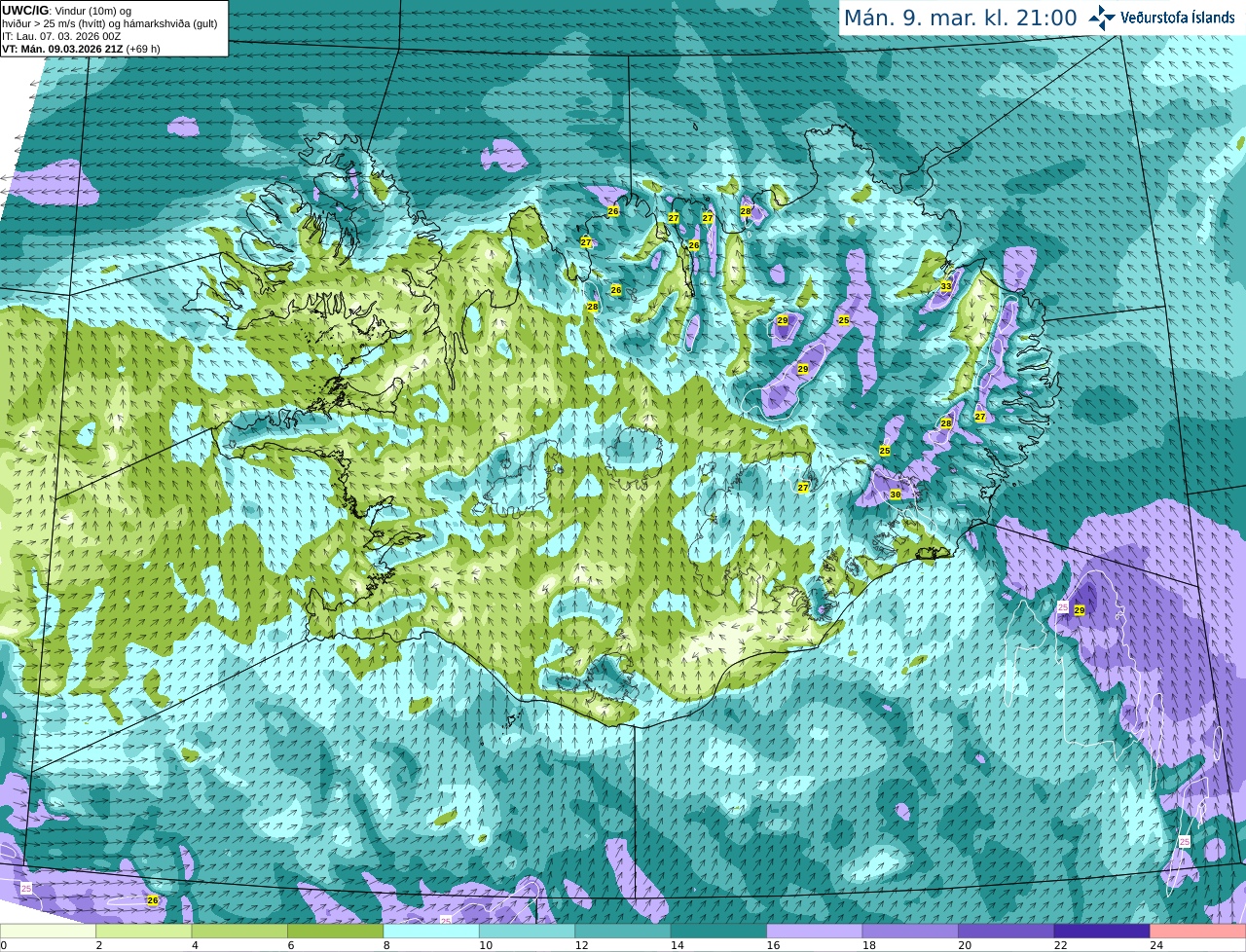The width and height of the screenshot is (1246, 952).
Task: Click the legend scale number '12'
Action: [581, 945]
